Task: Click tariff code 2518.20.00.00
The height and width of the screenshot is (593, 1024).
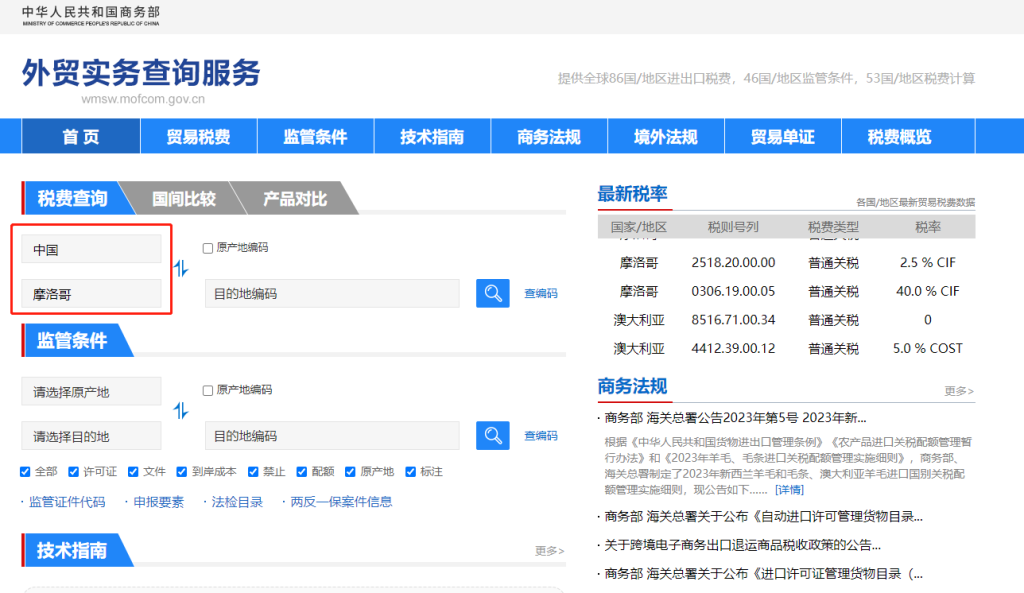Action: point(733,263)
